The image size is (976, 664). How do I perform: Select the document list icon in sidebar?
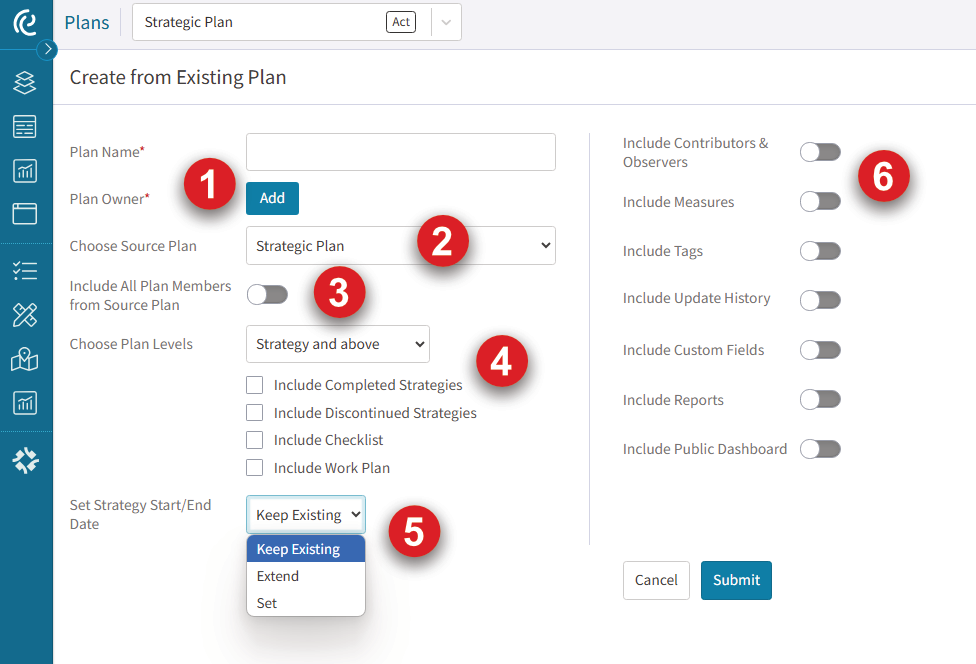[25, 126]
